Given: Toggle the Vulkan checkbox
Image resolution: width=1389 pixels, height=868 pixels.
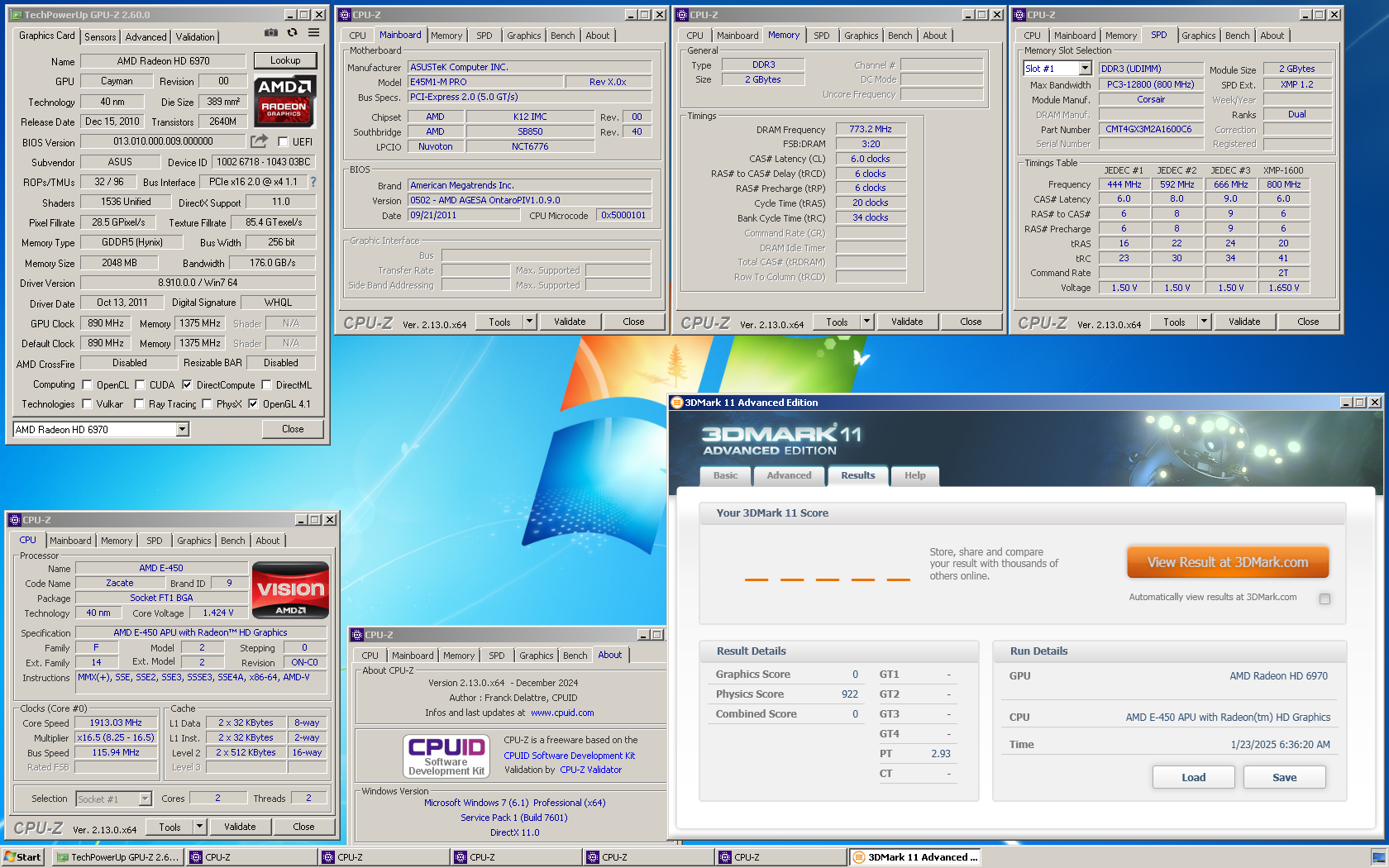Looking at the screenshot, I should click(87, 404).
